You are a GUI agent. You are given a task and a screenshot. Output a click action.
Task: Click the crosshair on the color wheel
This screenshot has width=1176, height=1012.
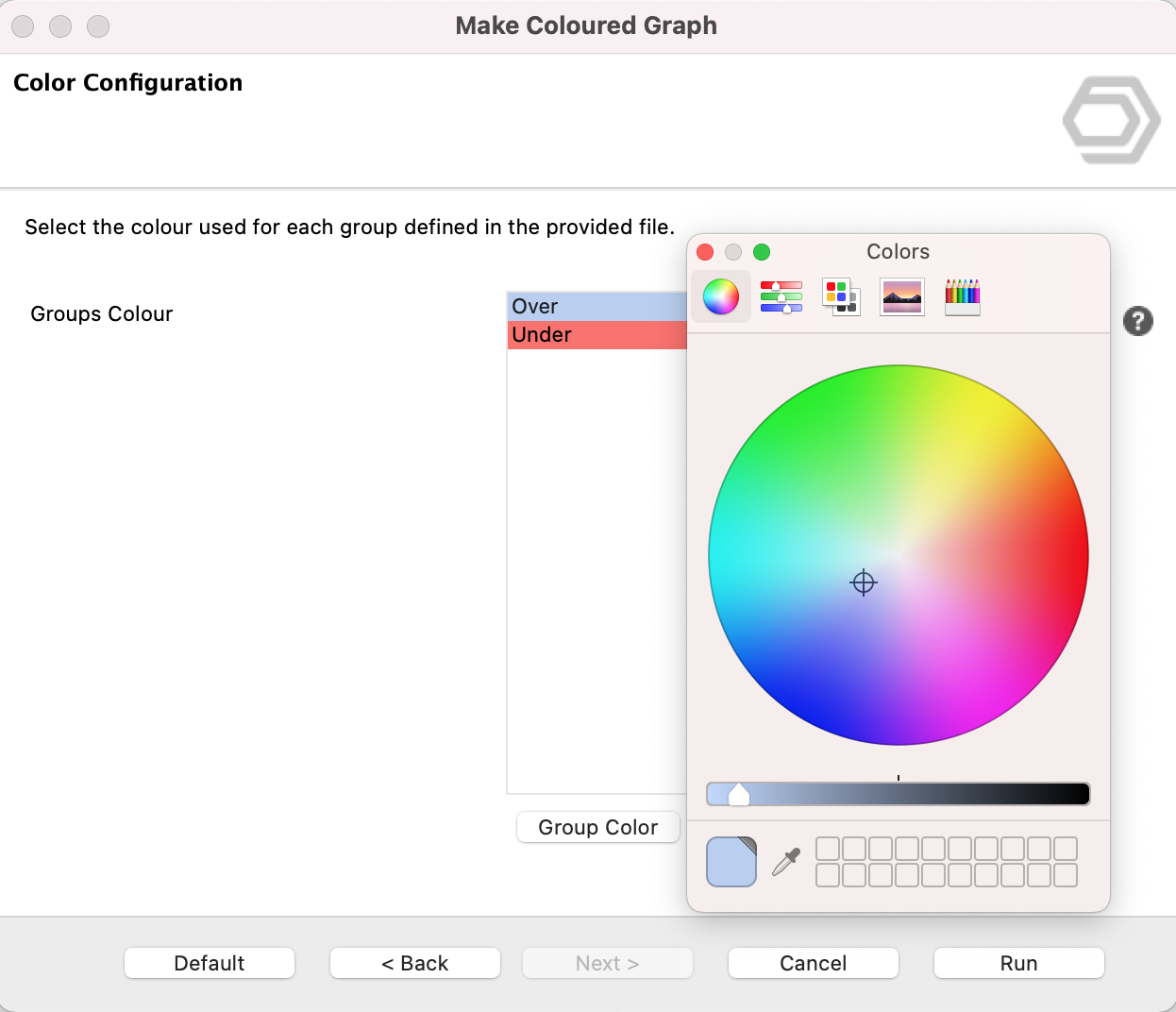point(864,582)
